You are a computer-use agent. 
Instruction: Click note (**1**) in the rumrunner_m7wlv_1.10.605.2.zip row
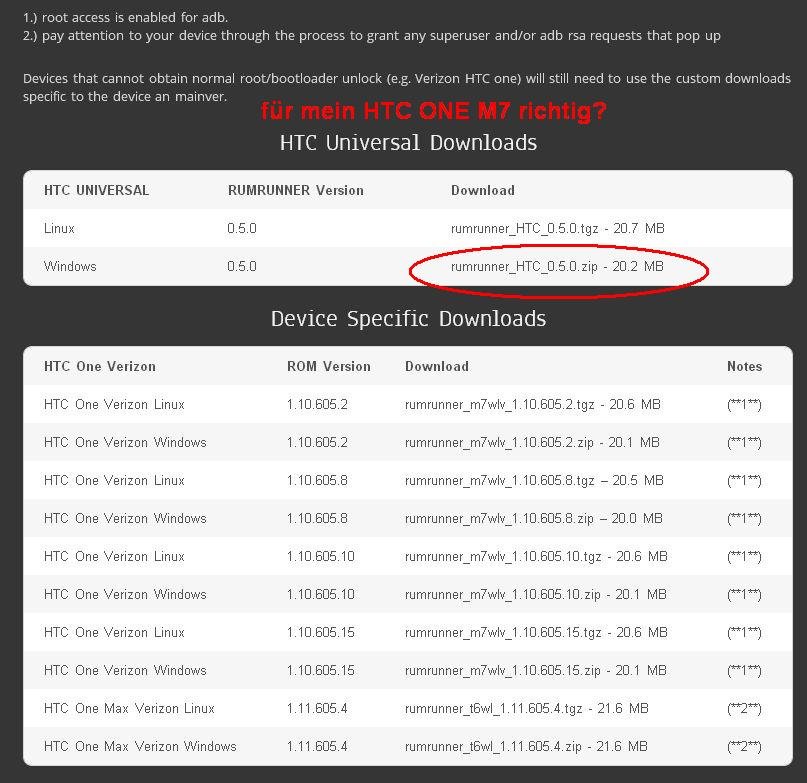tap(744, 443)
